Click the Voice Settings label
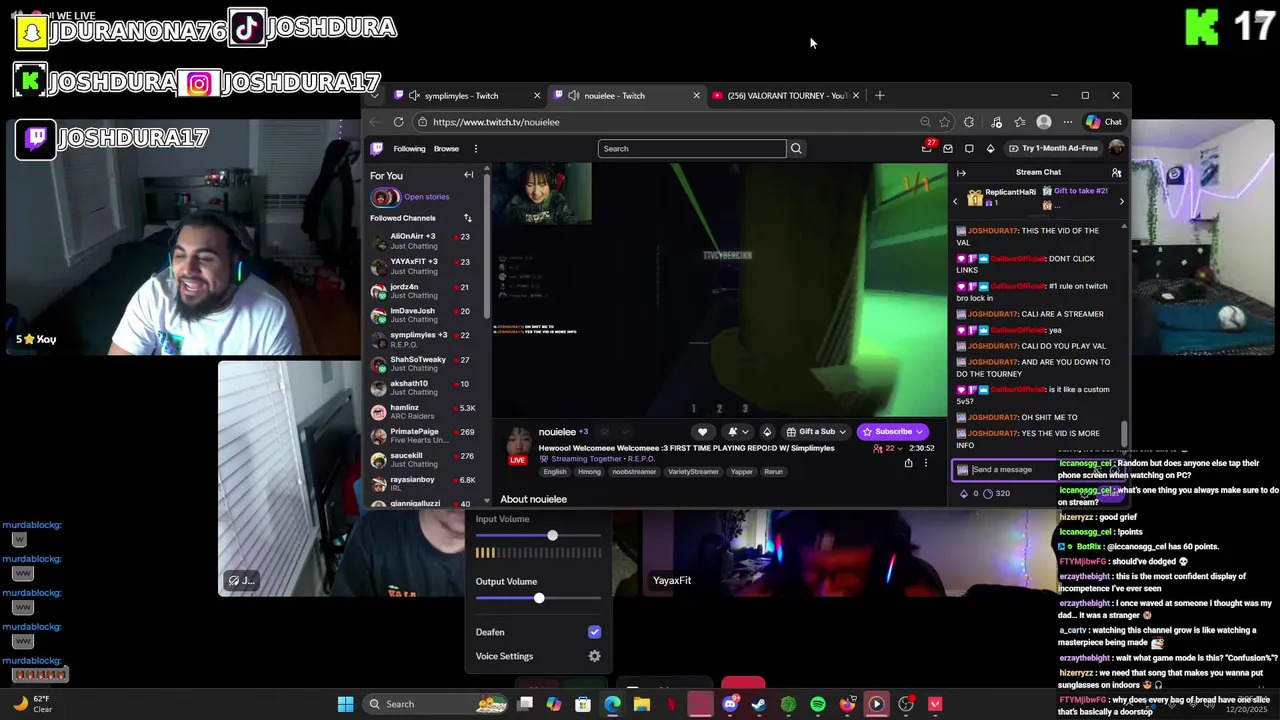 [504, 656]
